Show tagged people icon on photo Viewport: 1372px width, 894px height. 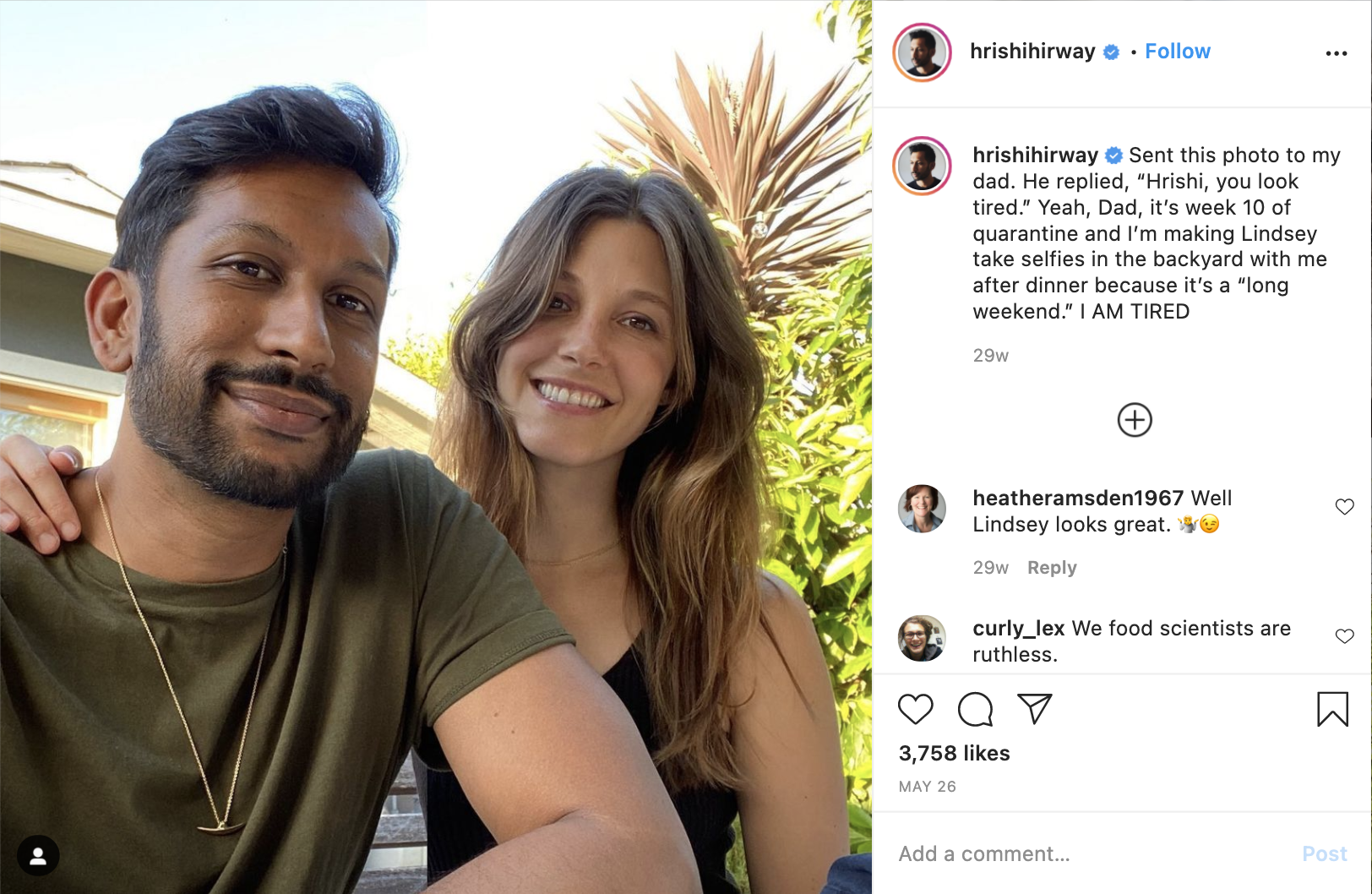coord(38,857)
